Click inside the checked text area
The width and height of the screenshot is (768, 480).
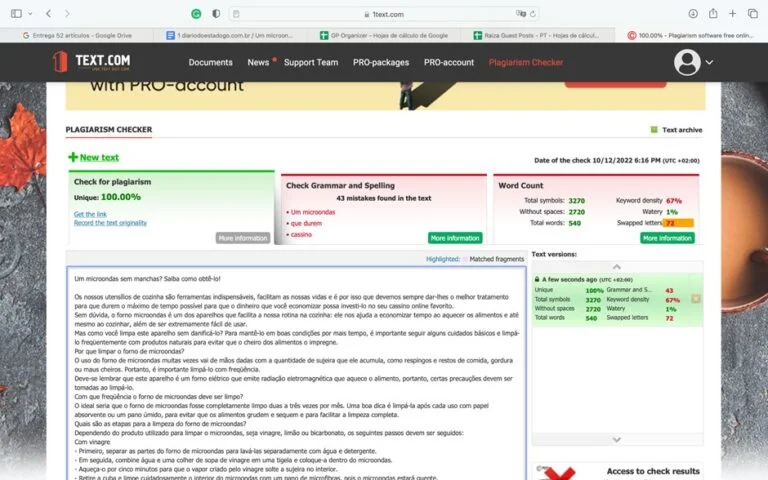click(296, 373)
